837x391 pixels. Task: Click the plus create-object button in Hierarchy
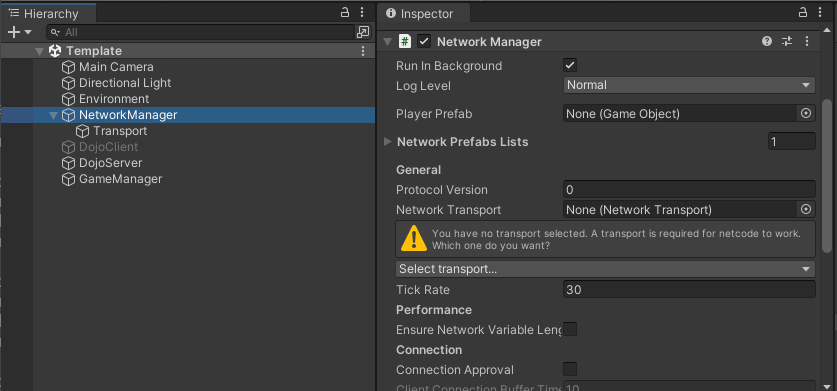[14, 32]
